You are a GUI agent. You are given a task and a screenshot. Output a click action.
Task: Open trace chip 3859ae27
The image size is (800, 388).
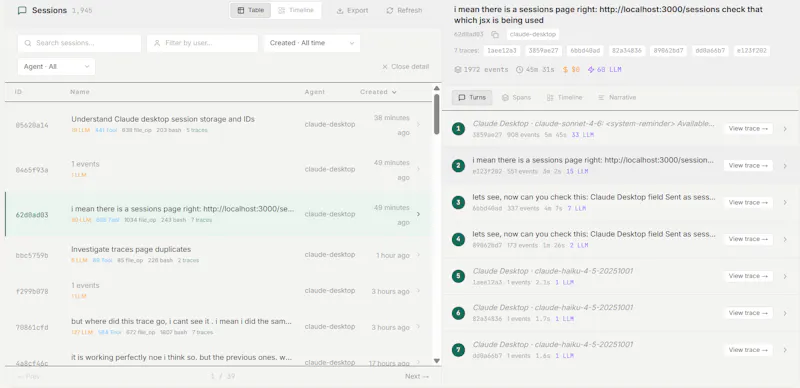tap(543, 51)
